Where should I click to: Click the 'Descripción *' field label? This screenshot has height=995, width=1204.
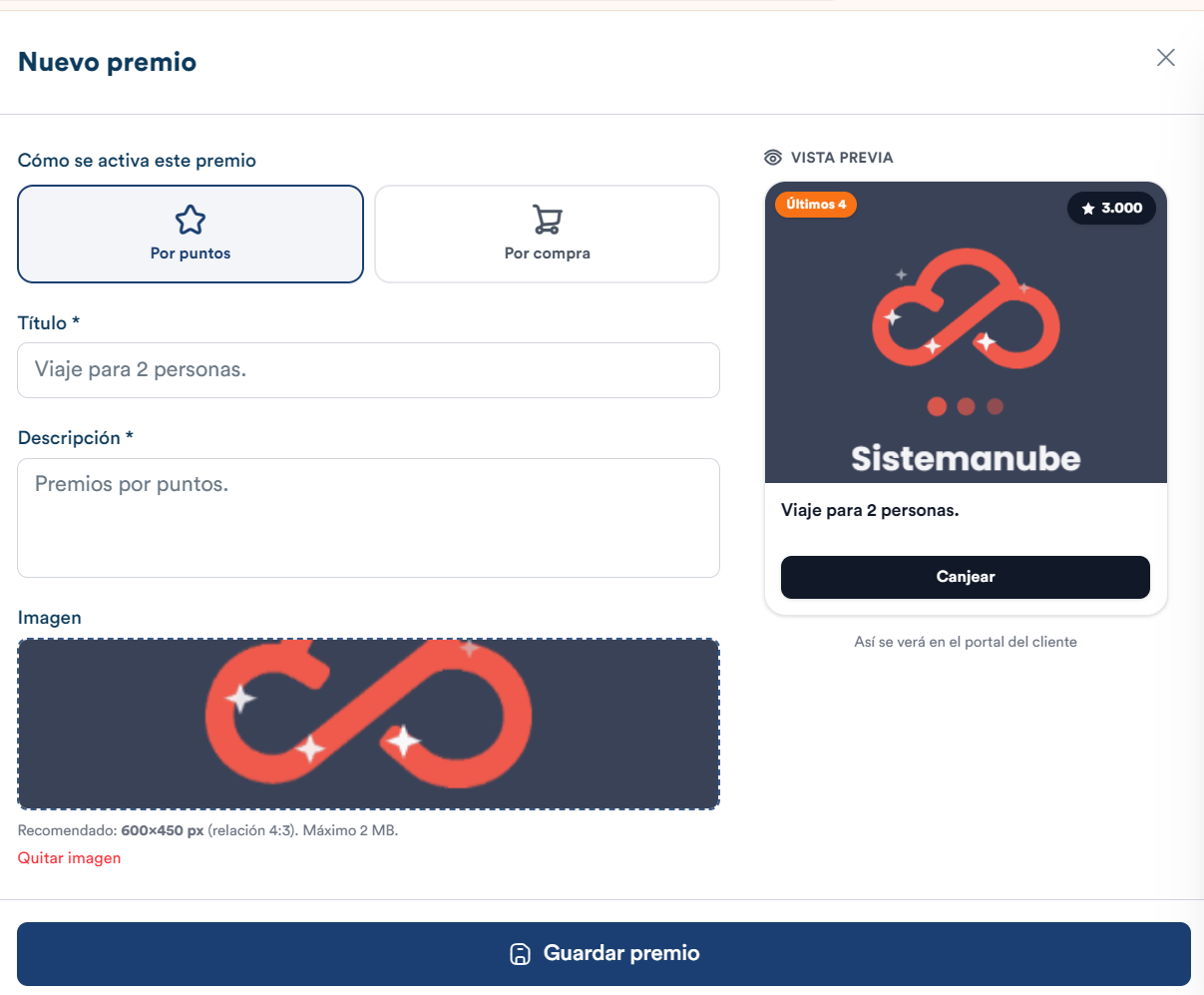point(76,438)
